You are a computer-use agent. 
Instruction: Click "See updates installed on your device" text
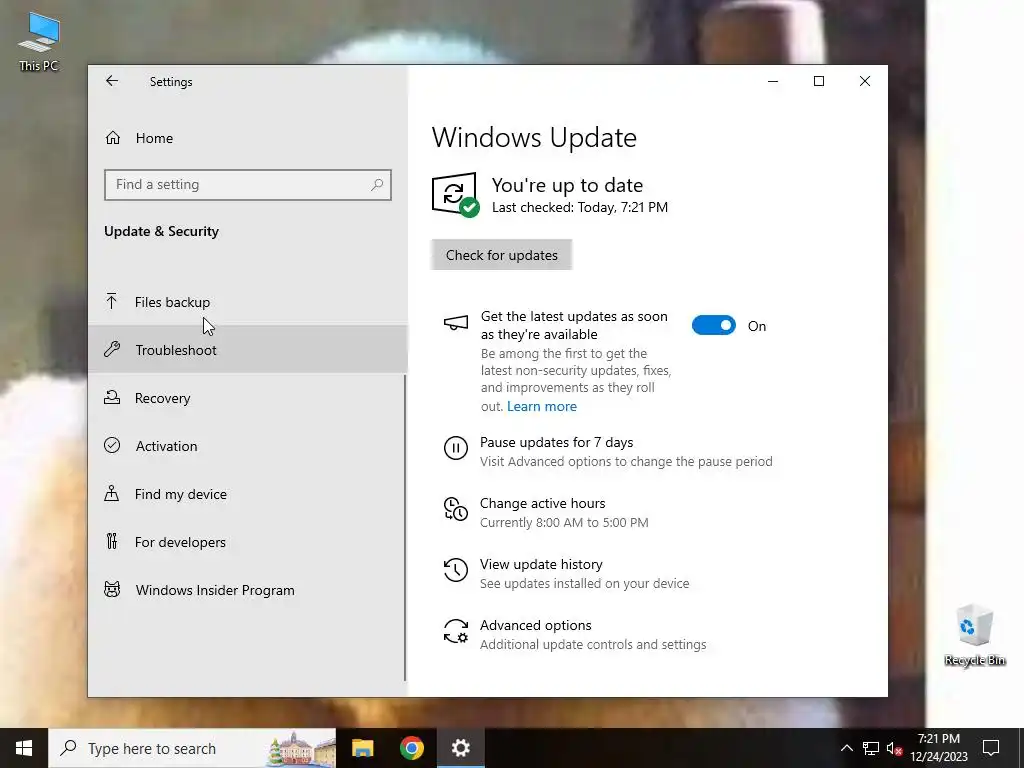(x=584, y=583)
